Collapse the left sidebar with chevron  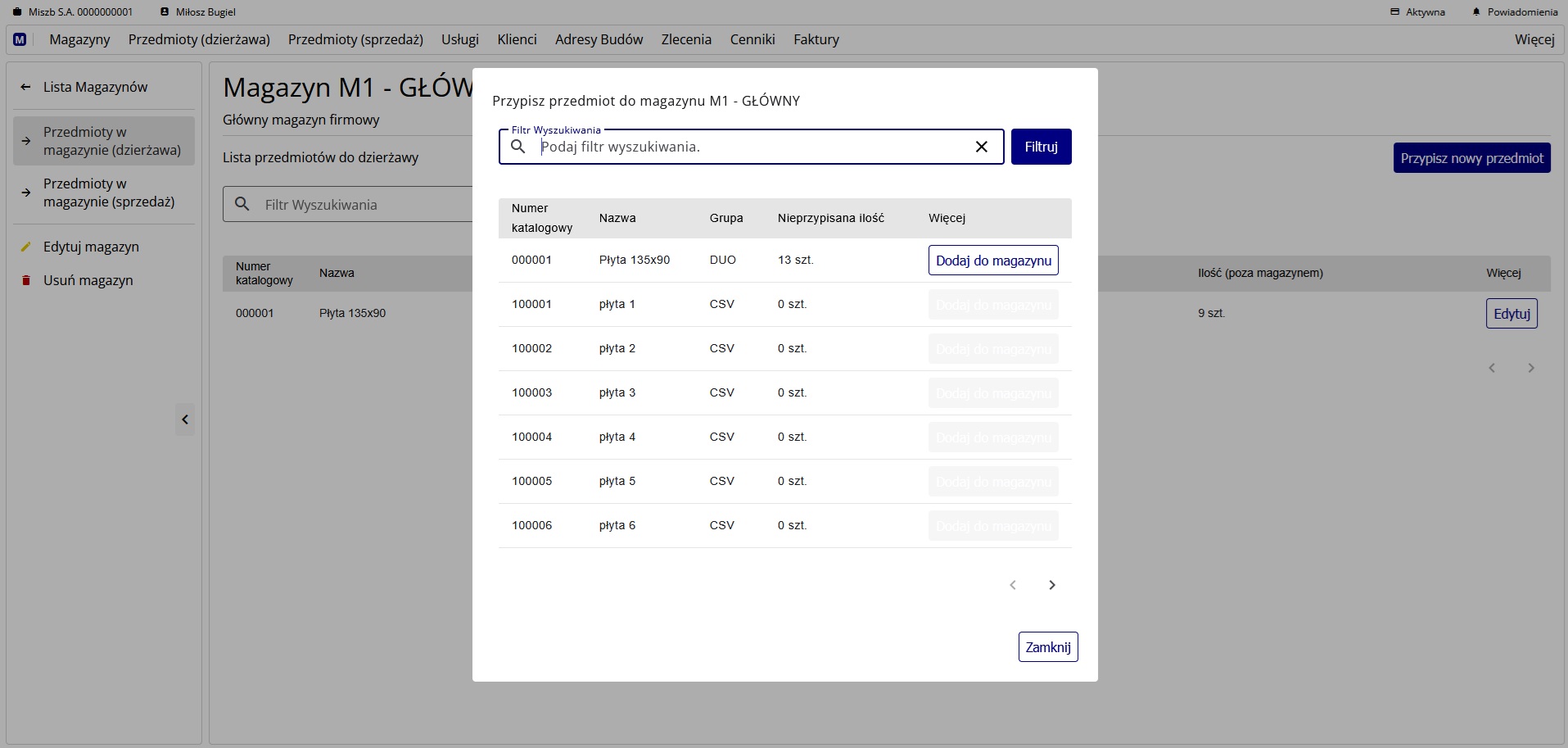pyautogui.click(x=185, y=419)
